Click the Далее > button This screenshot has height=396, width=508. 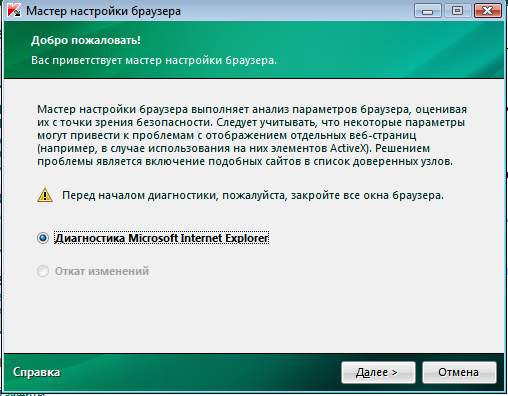[378, 372]
